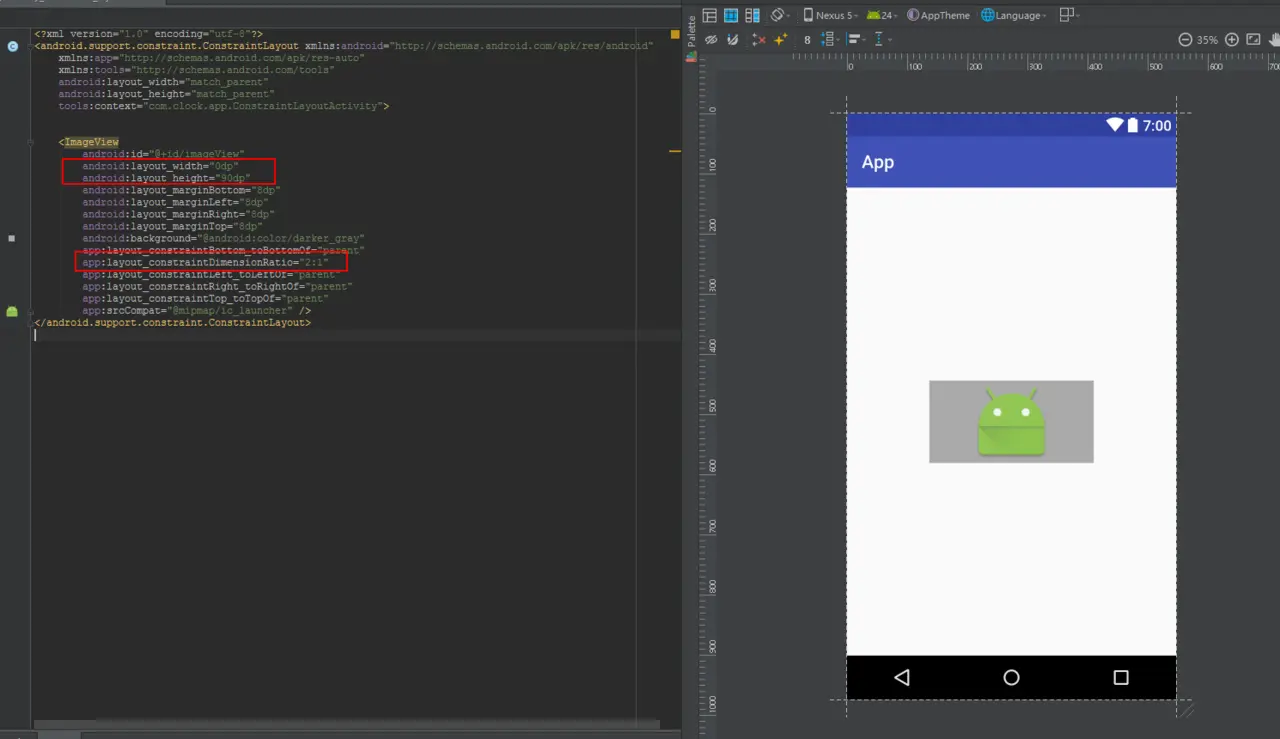Switch to Design surface view icon

[710, 15]
